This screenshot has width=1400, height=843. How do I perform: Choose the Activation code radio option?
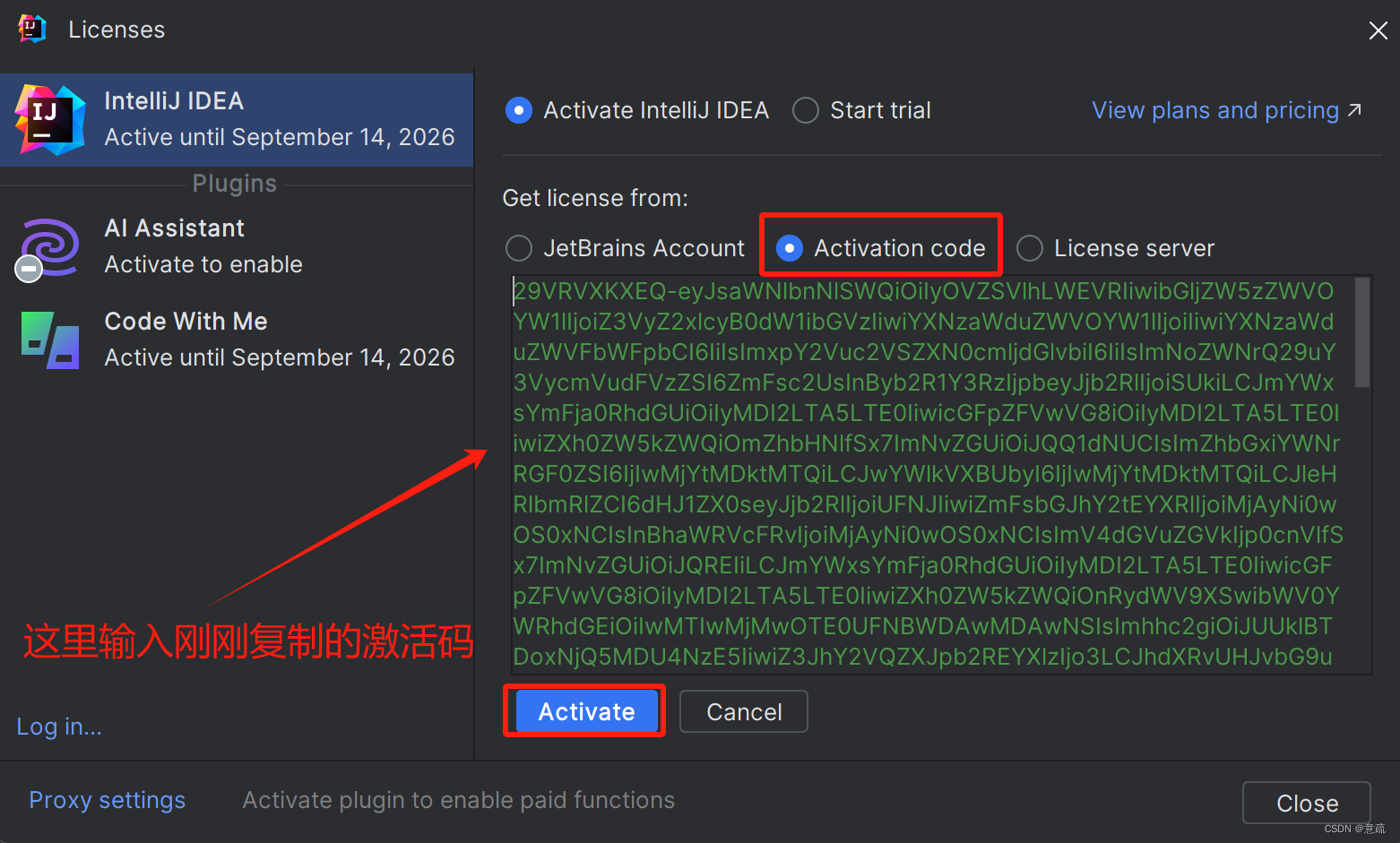point(790,248)
